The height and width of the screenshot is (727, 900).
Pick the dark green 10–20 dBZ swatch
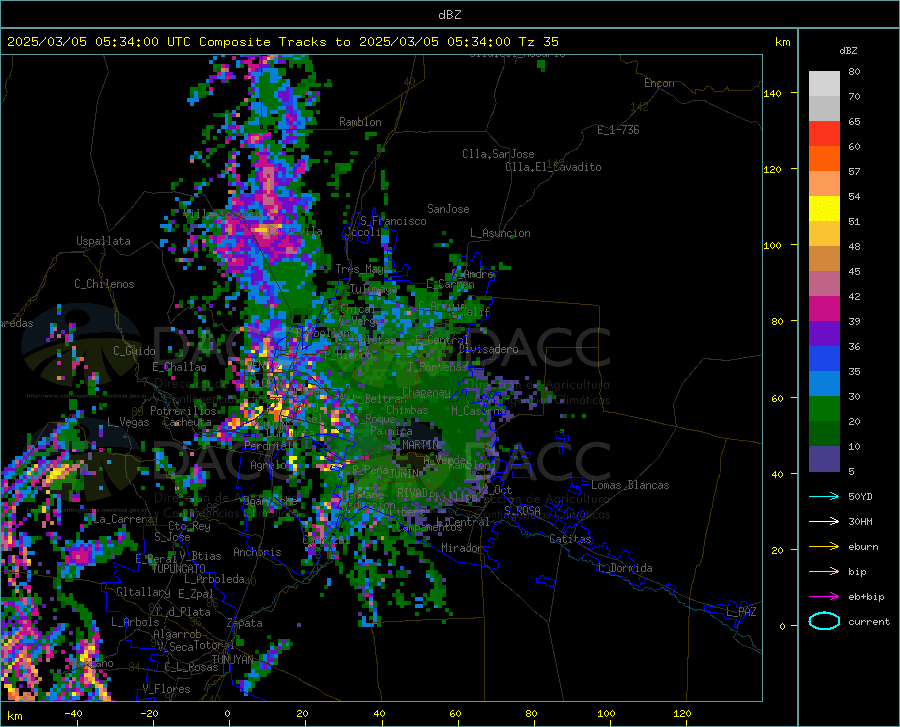(x=824, y=434)
